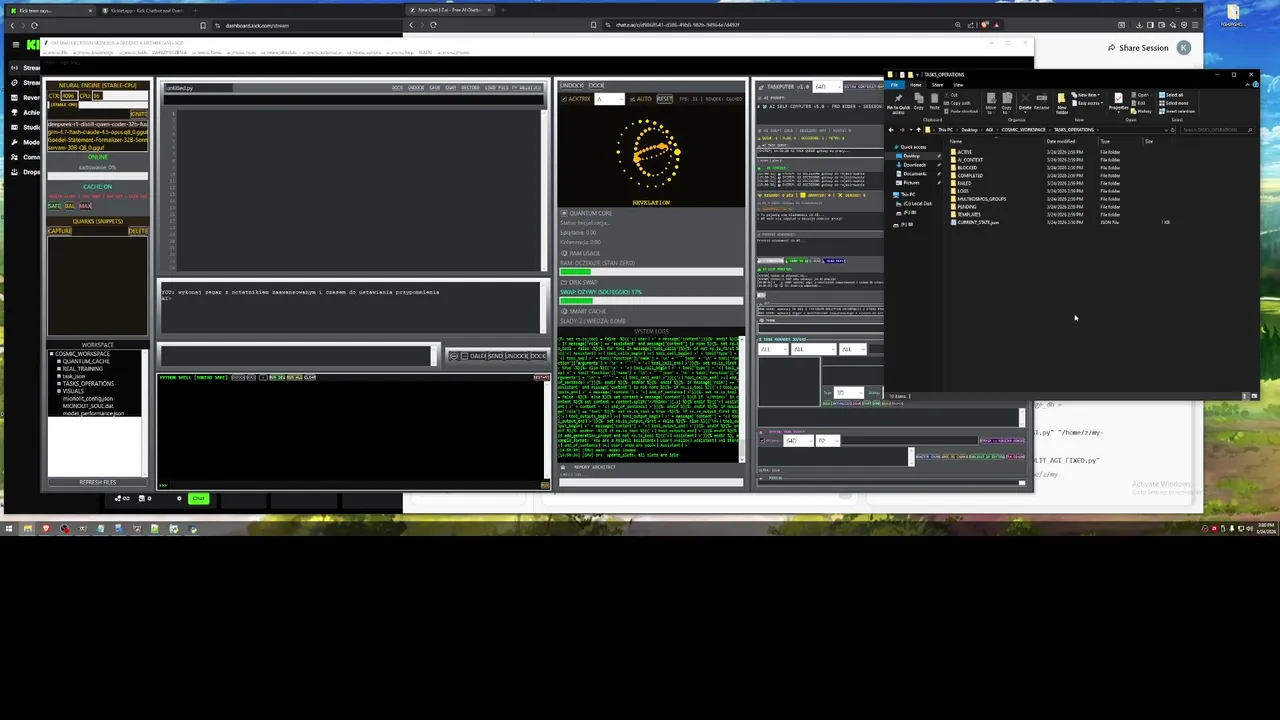Open the Windows Start menu

tap(8, 528)
